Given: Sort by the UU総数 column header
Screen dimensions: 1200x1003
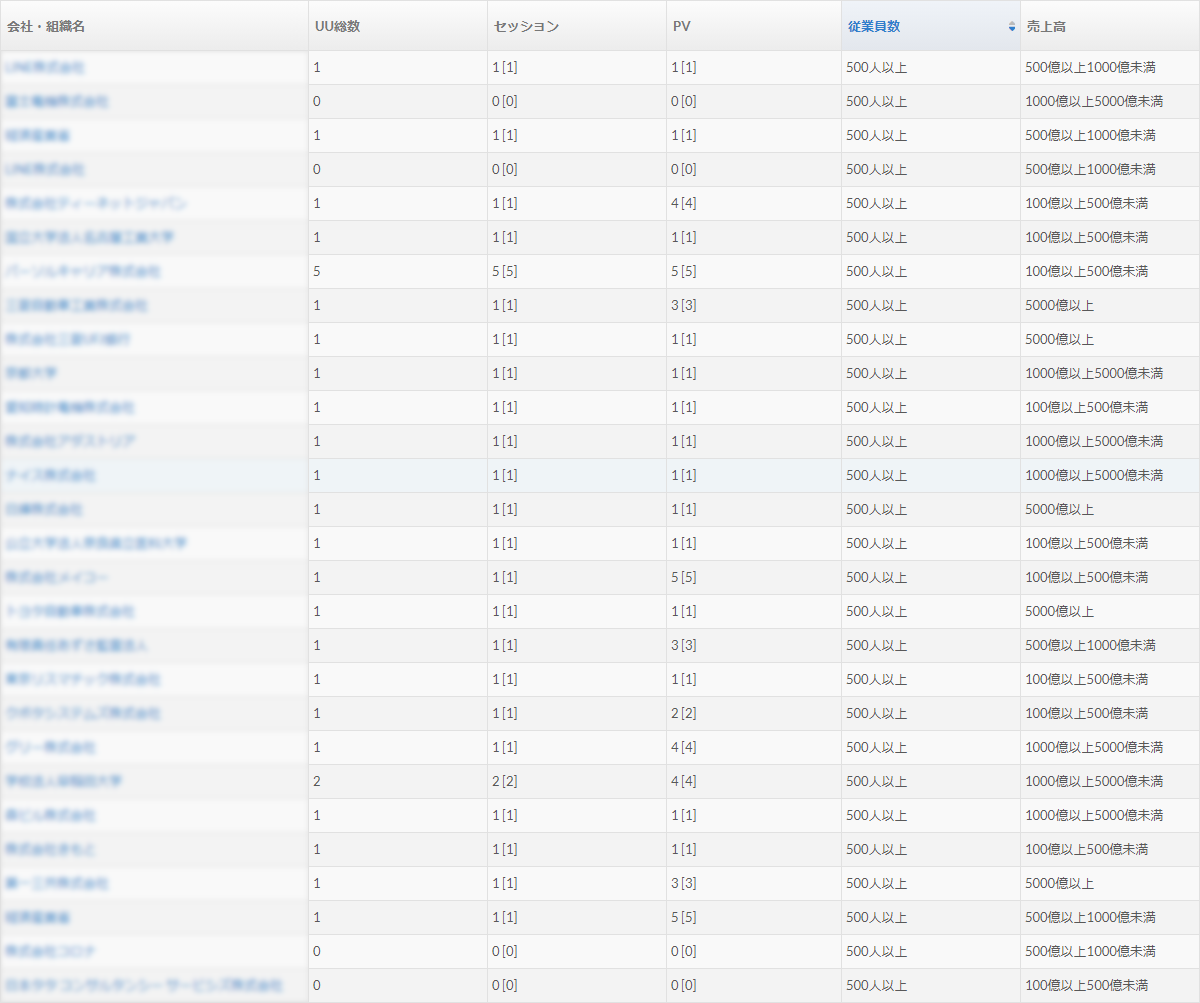Looking at the screenshot, I should coord(337,26).
